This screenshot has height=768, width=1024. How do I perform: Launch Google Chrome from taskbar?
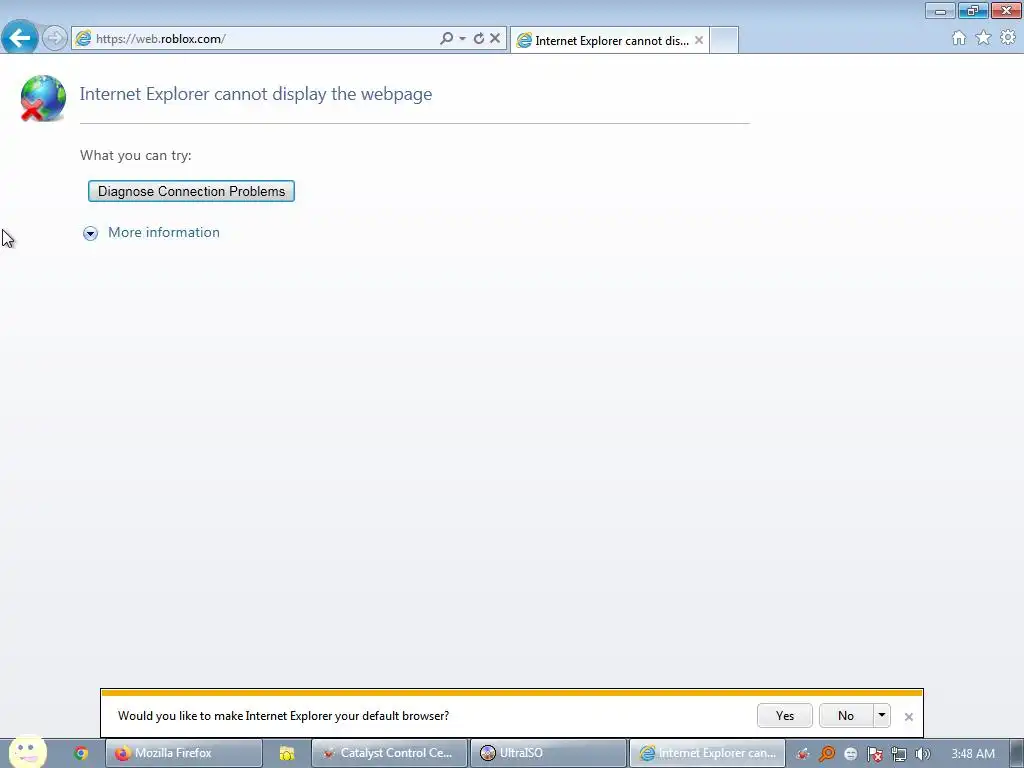click(81, 753)
